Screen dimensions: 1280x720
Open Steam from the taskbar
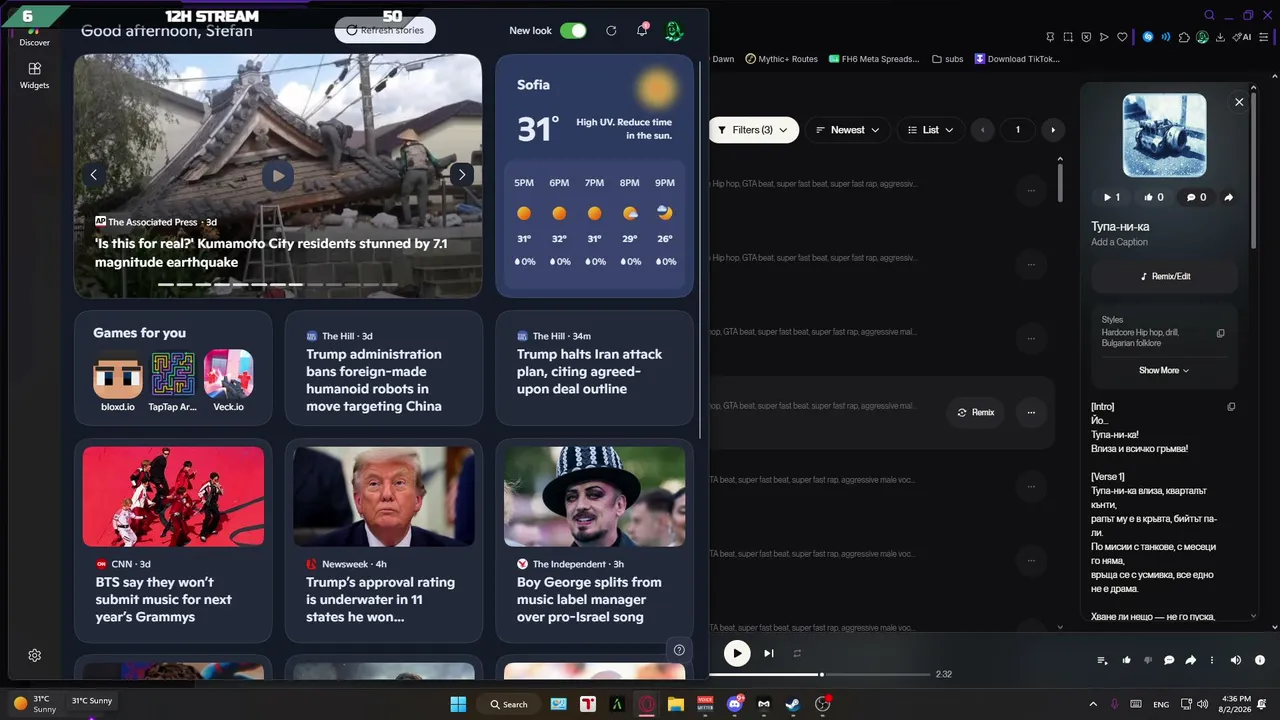tap(793, 704)
